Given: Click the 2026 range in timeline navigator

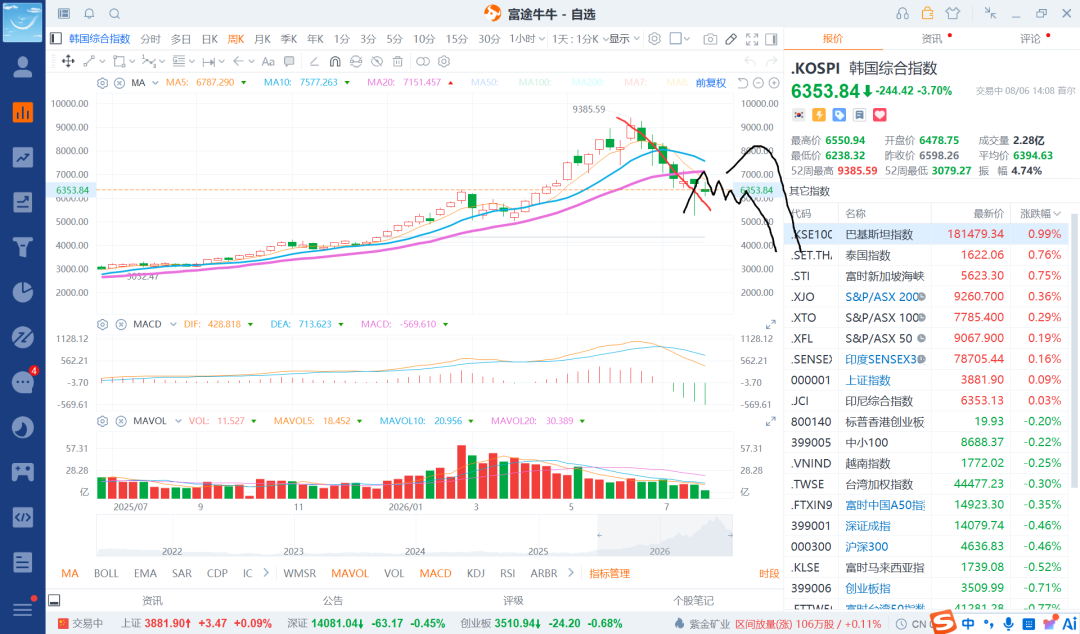Looking at the screenshot, I should click(660, 551).
